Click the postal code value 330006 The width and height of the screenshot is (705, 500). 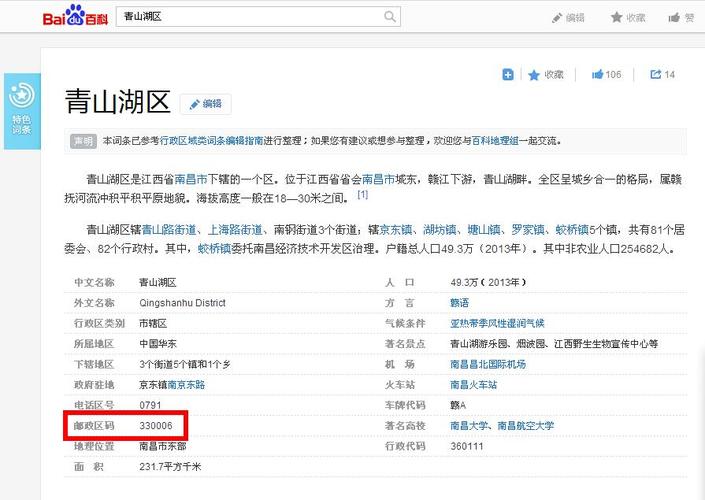[x=156, y=426]
